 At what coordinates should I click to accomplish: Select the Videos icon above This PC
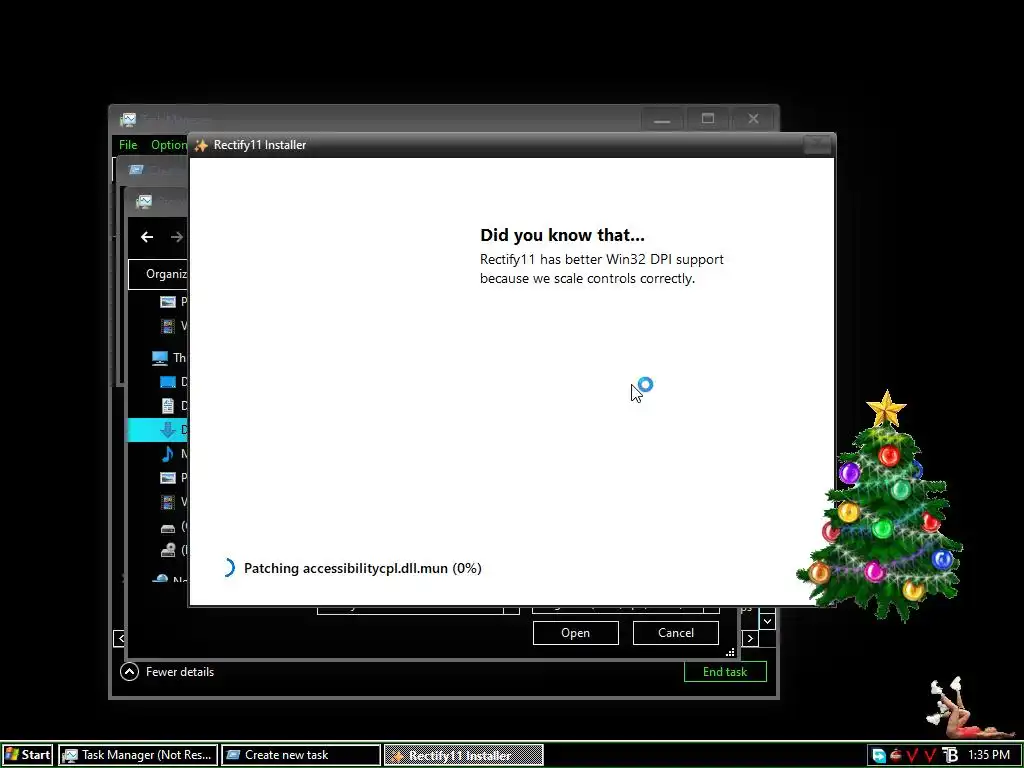coord(168,325)
